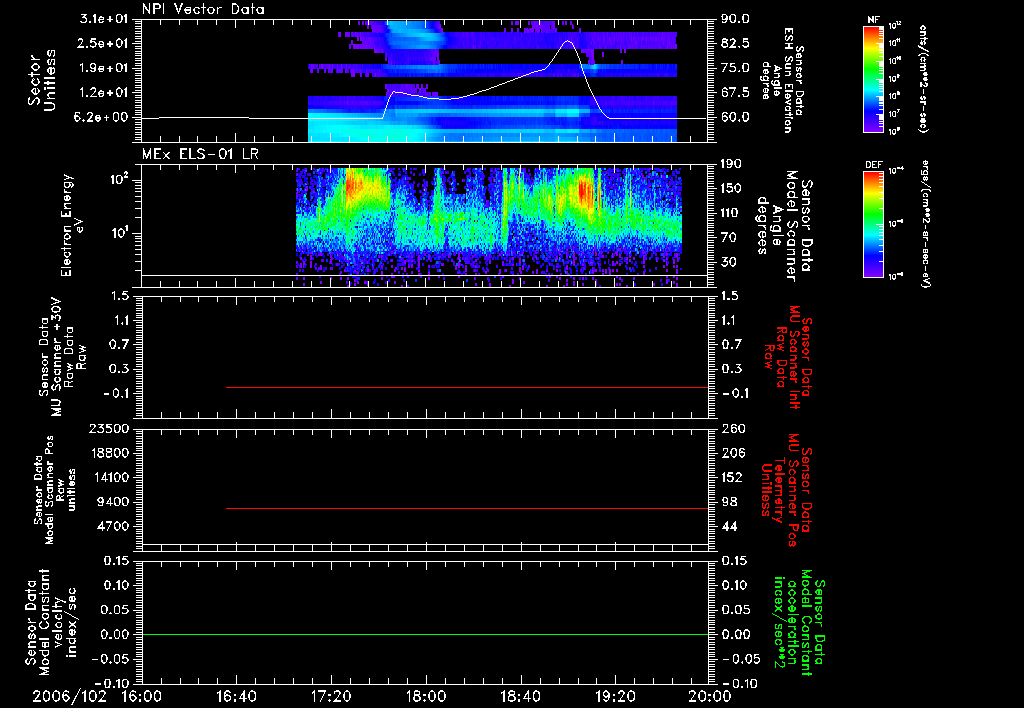Select the 'MEx ELS-01 LR' panel title
1024x708 pixels.
tap(200, 155)
